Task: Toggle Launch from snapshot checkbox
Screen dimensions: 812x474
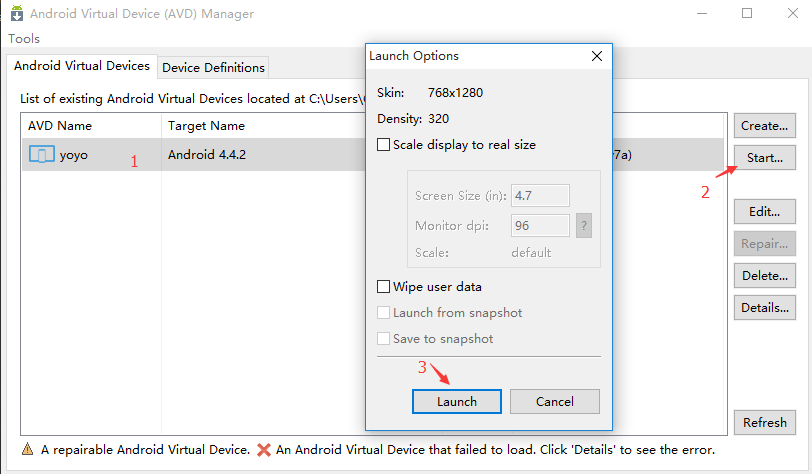Action: tap(383, 312)
